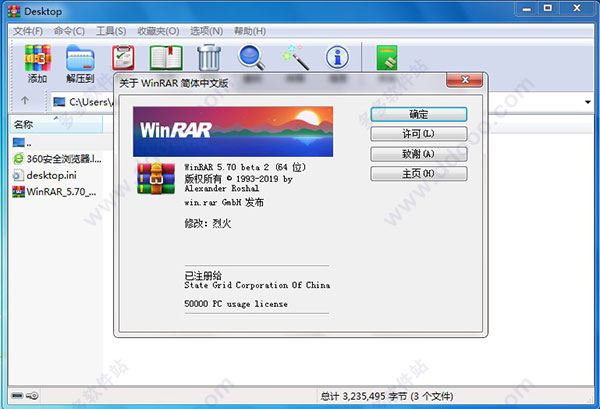Click the Extract To (解压到) folder icon
Viewport: 600px width, 409px height.
[80, 58]
